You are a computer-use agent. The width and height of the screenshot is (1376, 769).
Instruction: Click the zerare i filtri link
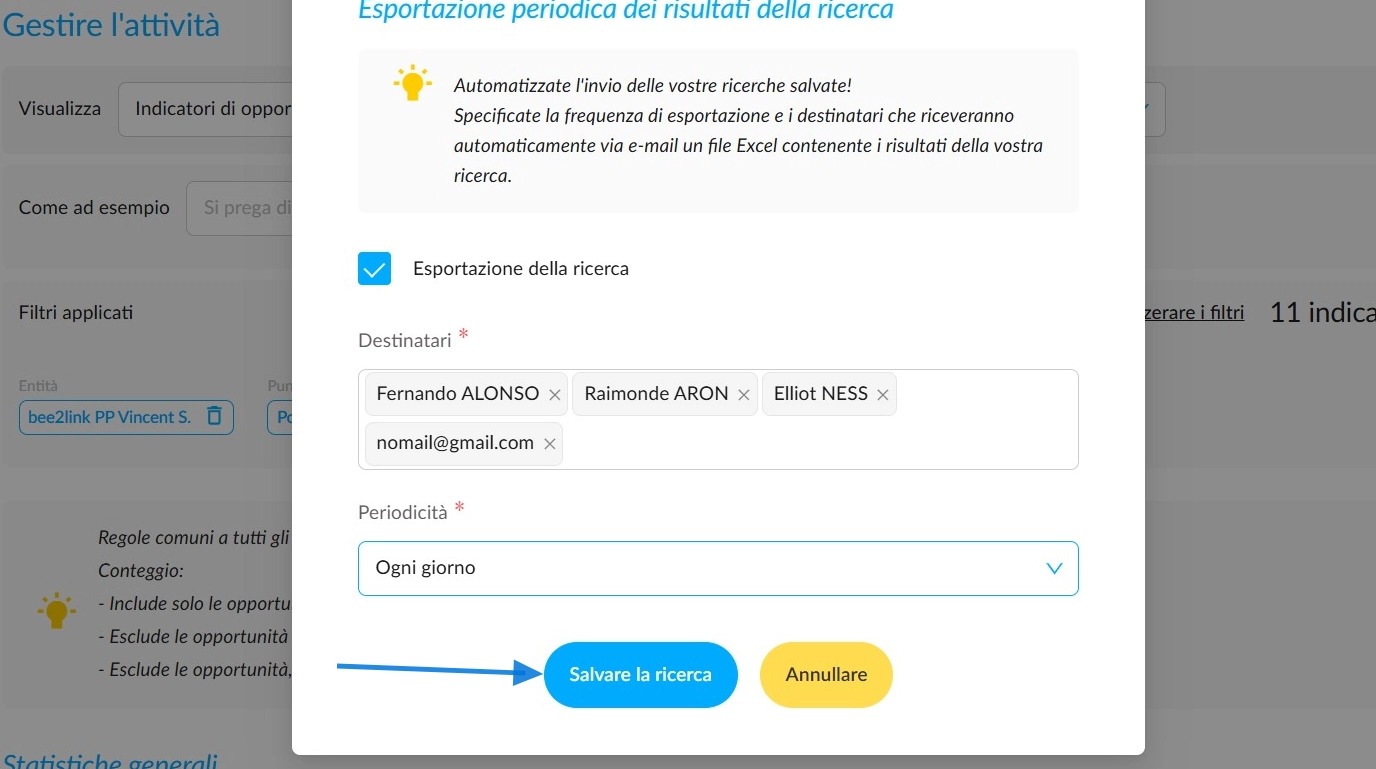[x=1195, y=313]
